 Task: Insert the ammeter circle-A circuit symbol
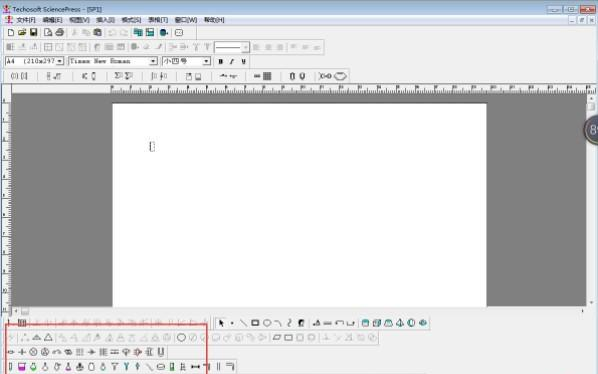[45, 352]
